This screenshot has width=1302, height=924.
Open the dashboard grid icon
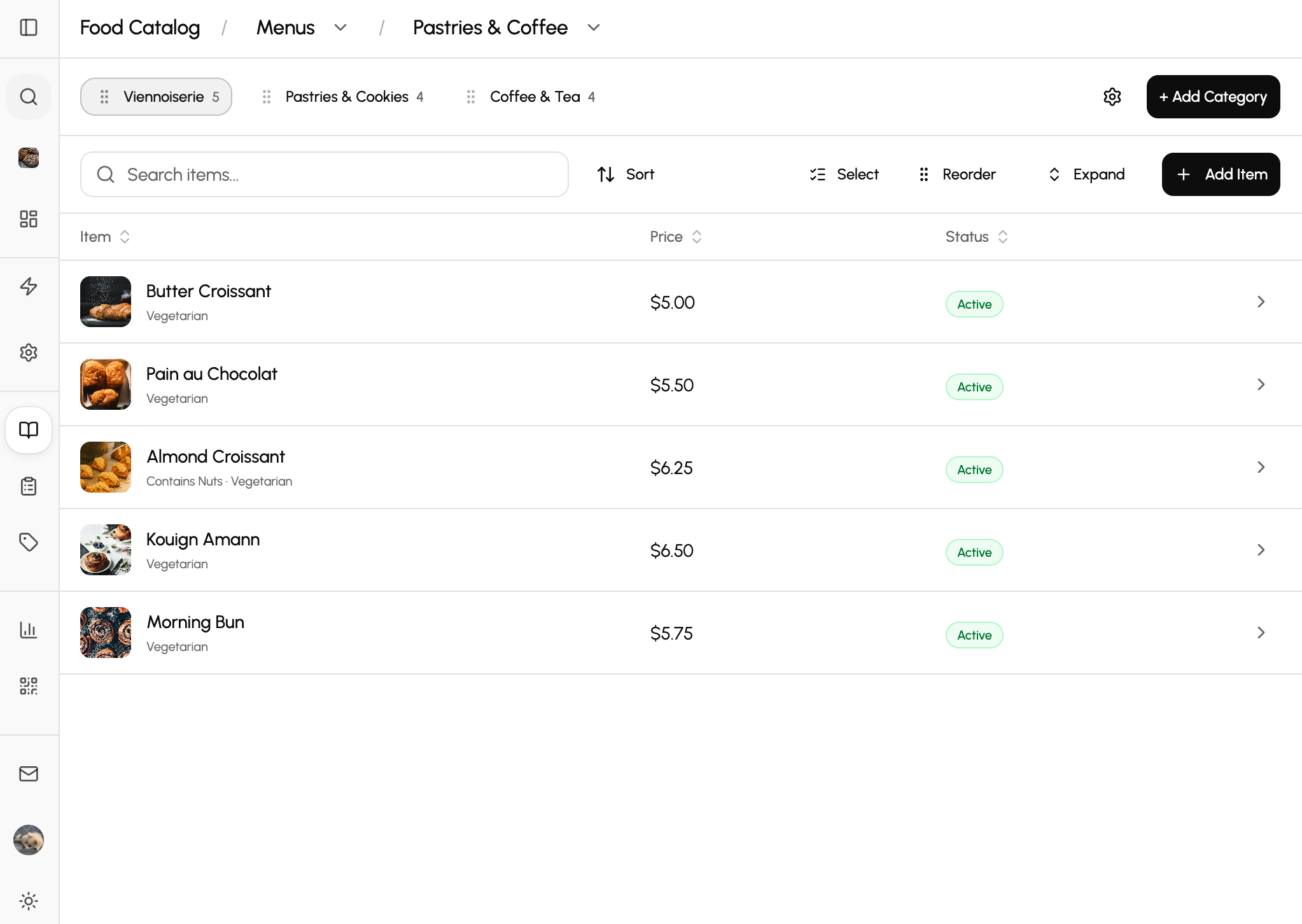pos(29,219)
